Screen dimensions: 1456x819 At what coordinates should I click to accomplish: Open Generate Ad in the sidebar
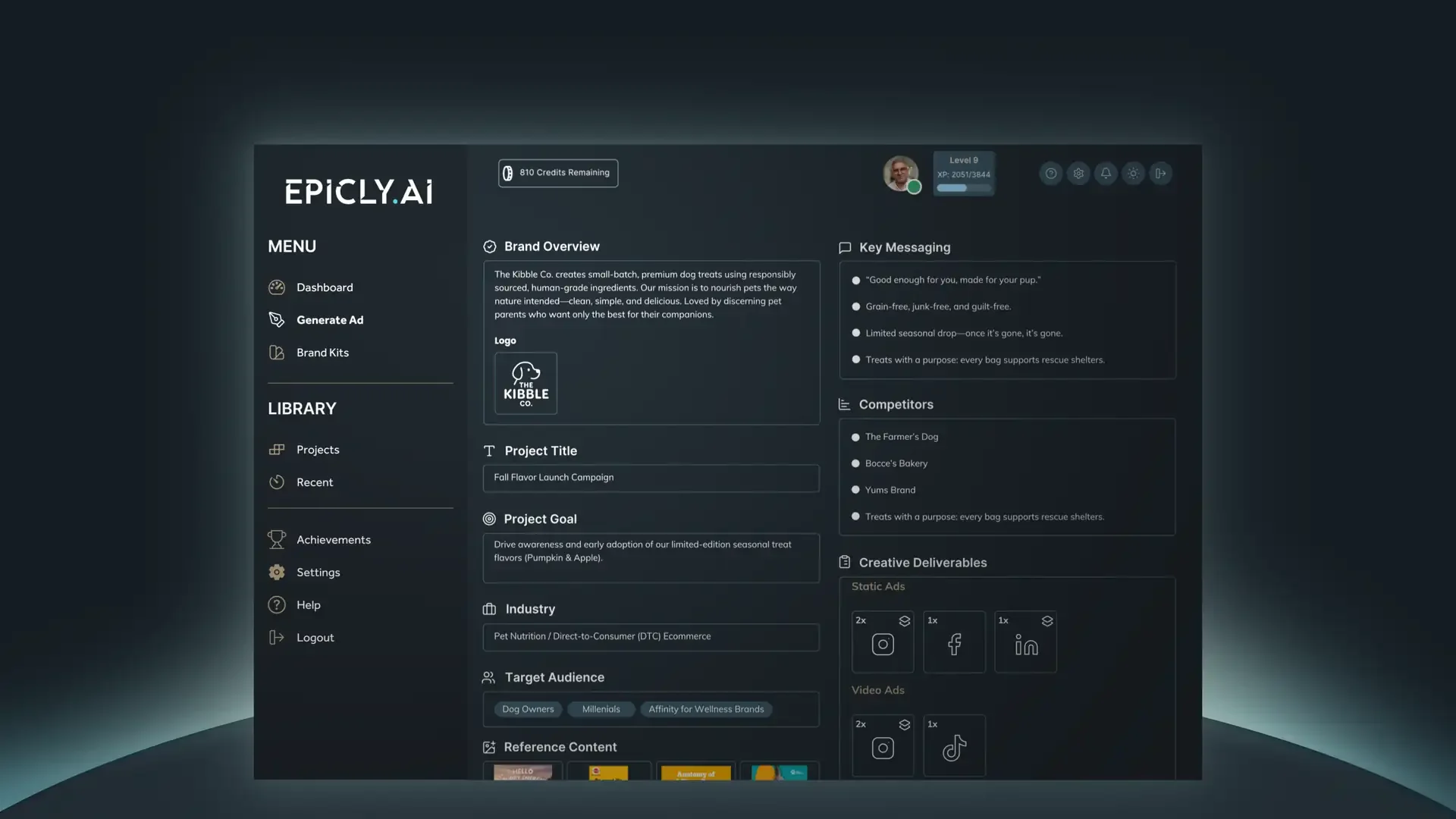330,319
